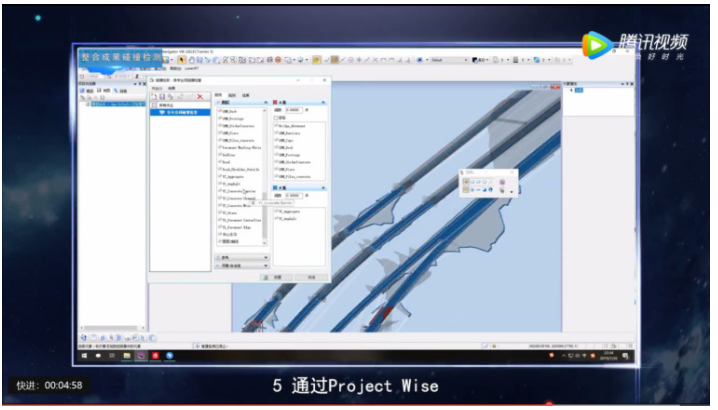Open the Default dropdown in main toolbar

click(x=449, y=60)
